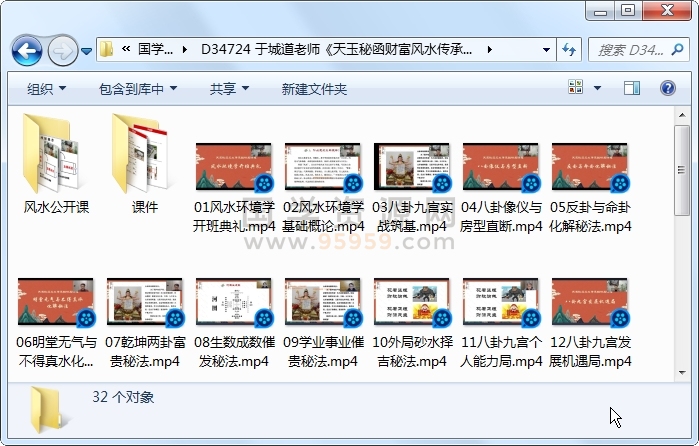Select video thumbnail 05反卦与命卦化解秘法.mp4
699x446 pixels.
click(x=590, y=167)
